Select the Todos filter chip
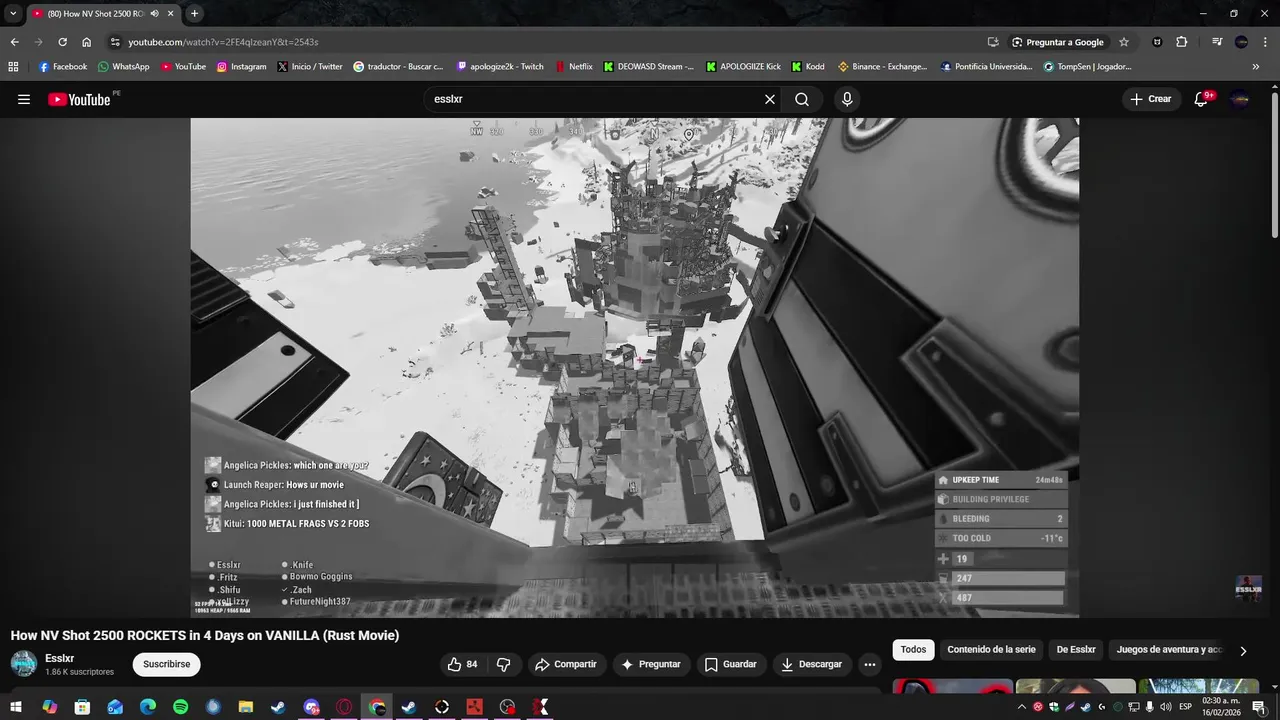 pos(913,650)
